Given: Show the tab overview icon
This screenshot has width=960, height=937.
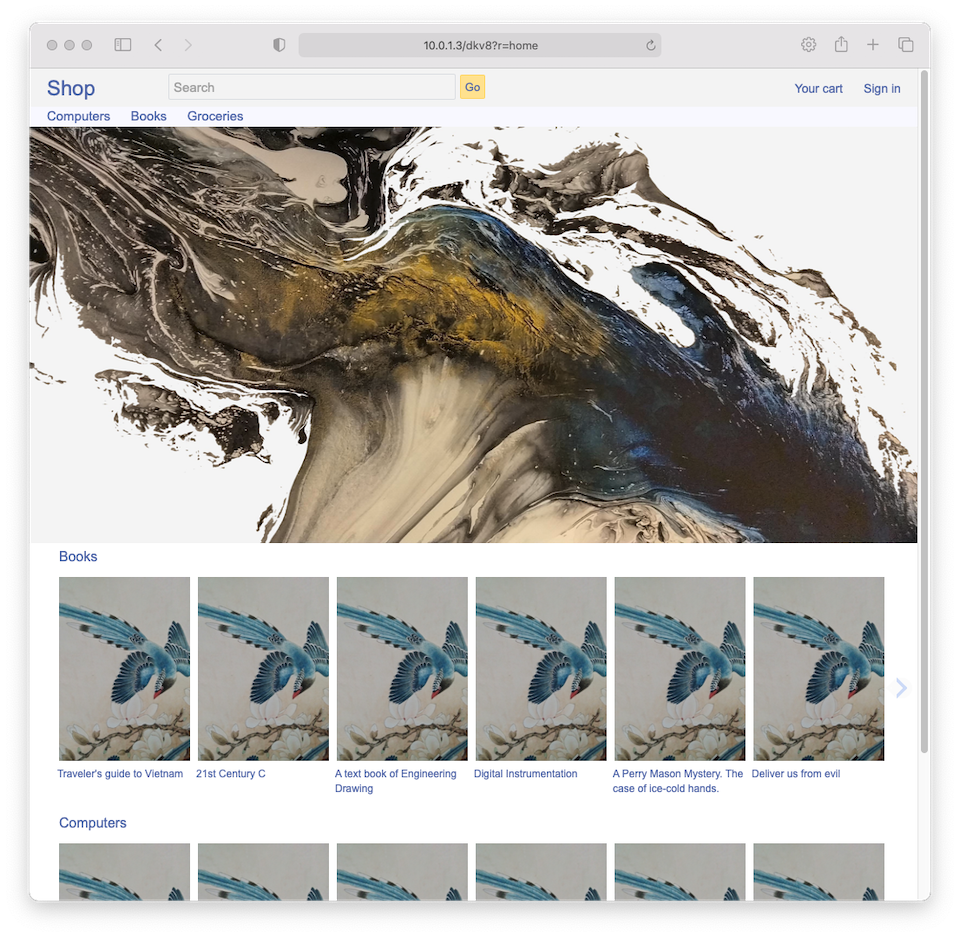Looking at the screenshot, I should 906,45.
